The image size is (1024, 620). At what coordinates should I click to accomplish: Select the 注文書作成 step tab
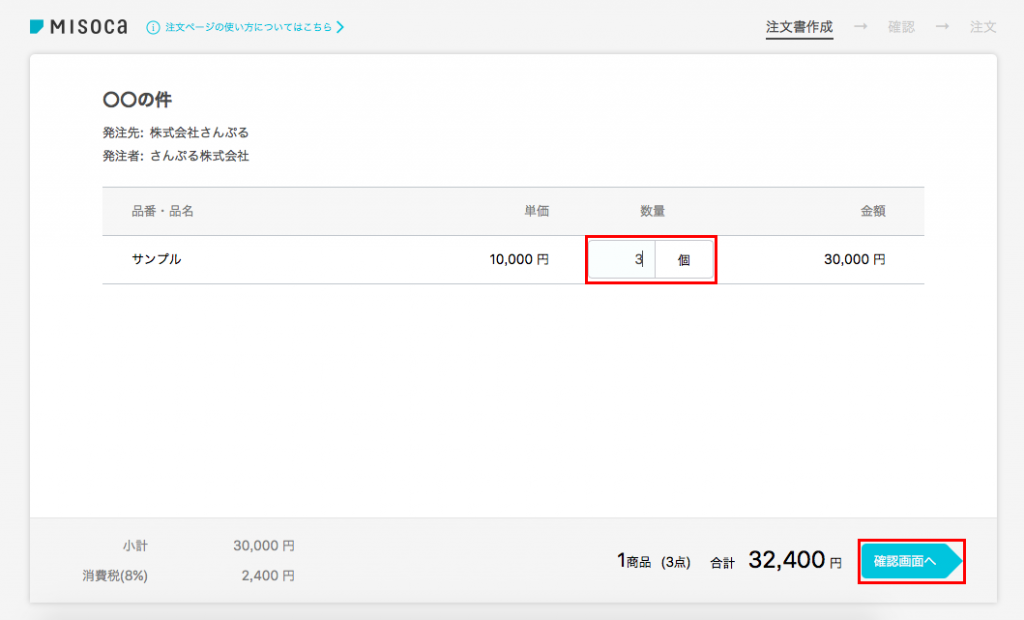[x=799, y=27]
